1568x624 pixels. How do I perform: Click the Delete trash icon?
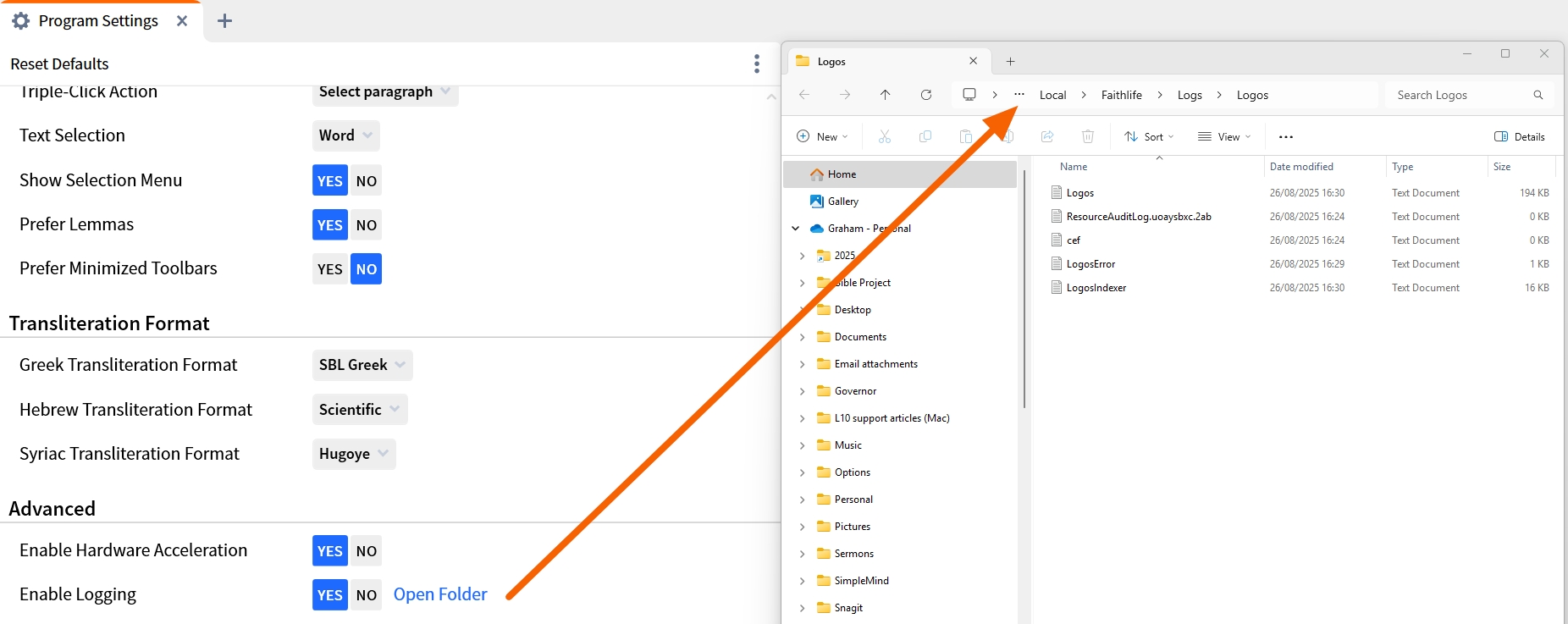(x=1088, y=136)
